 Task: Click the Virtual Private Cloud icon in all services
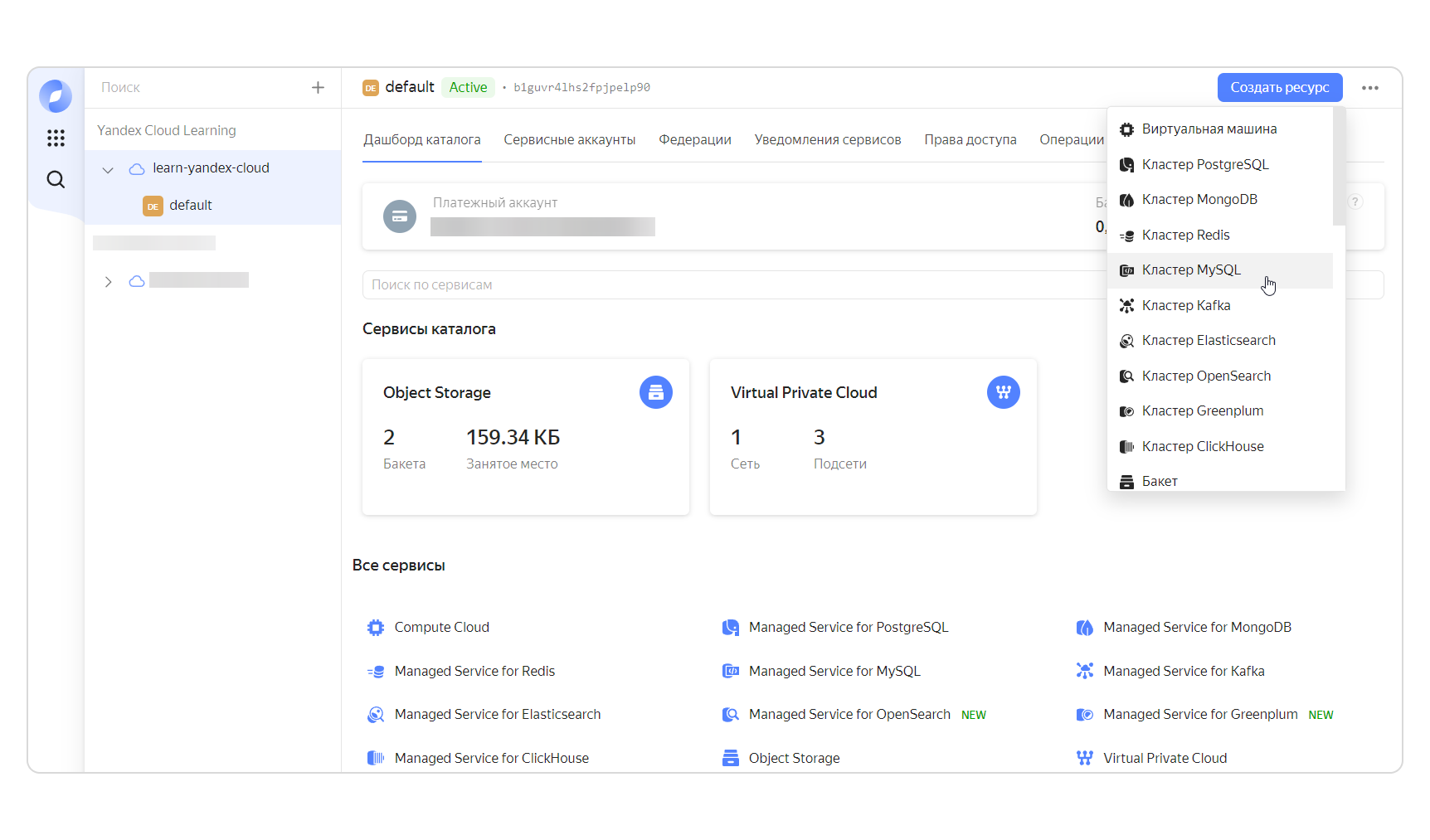[1085, 758]
